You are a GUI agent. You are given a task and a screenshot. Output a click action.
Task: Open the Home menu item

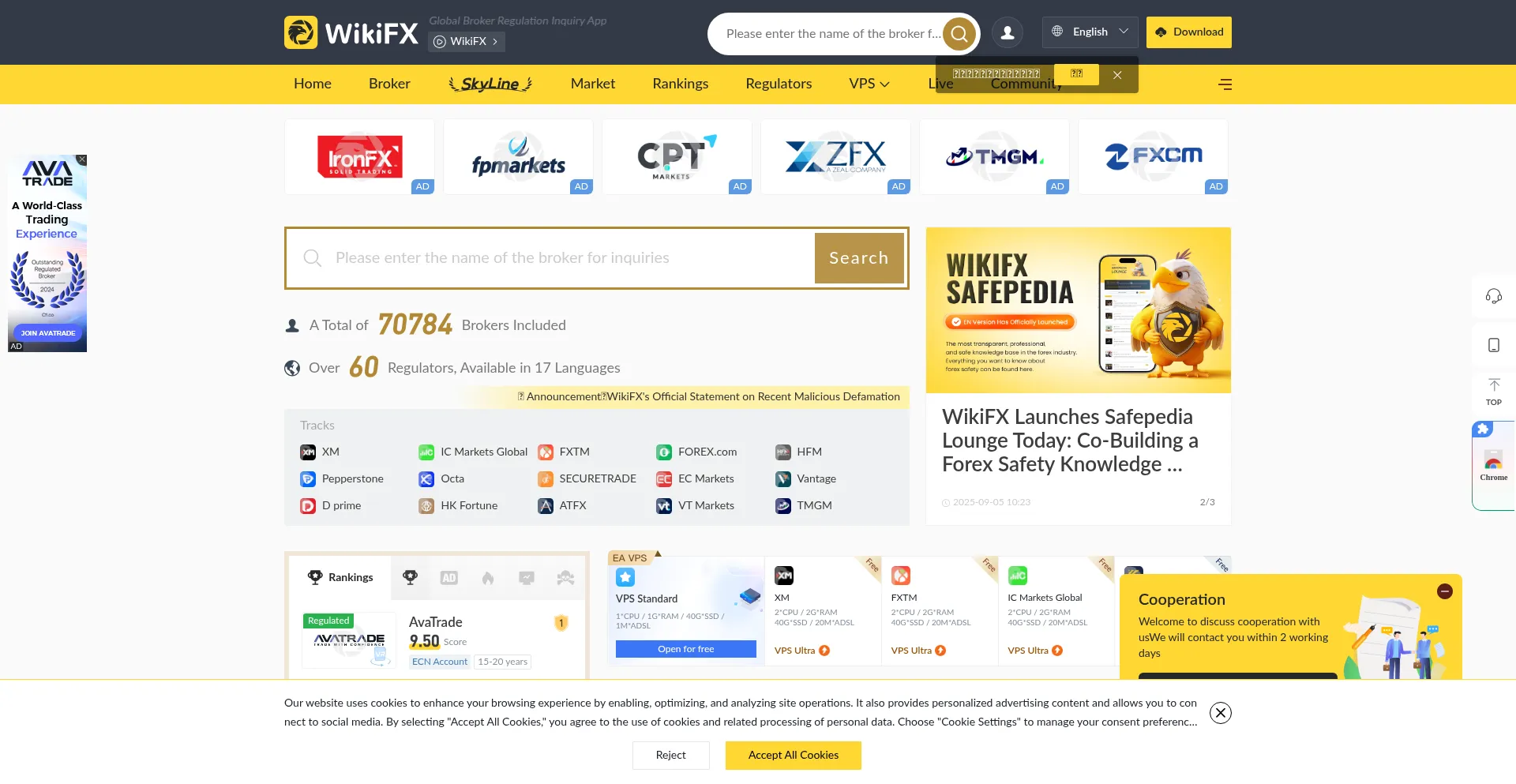pyautogui.click(x=313, y=84)
